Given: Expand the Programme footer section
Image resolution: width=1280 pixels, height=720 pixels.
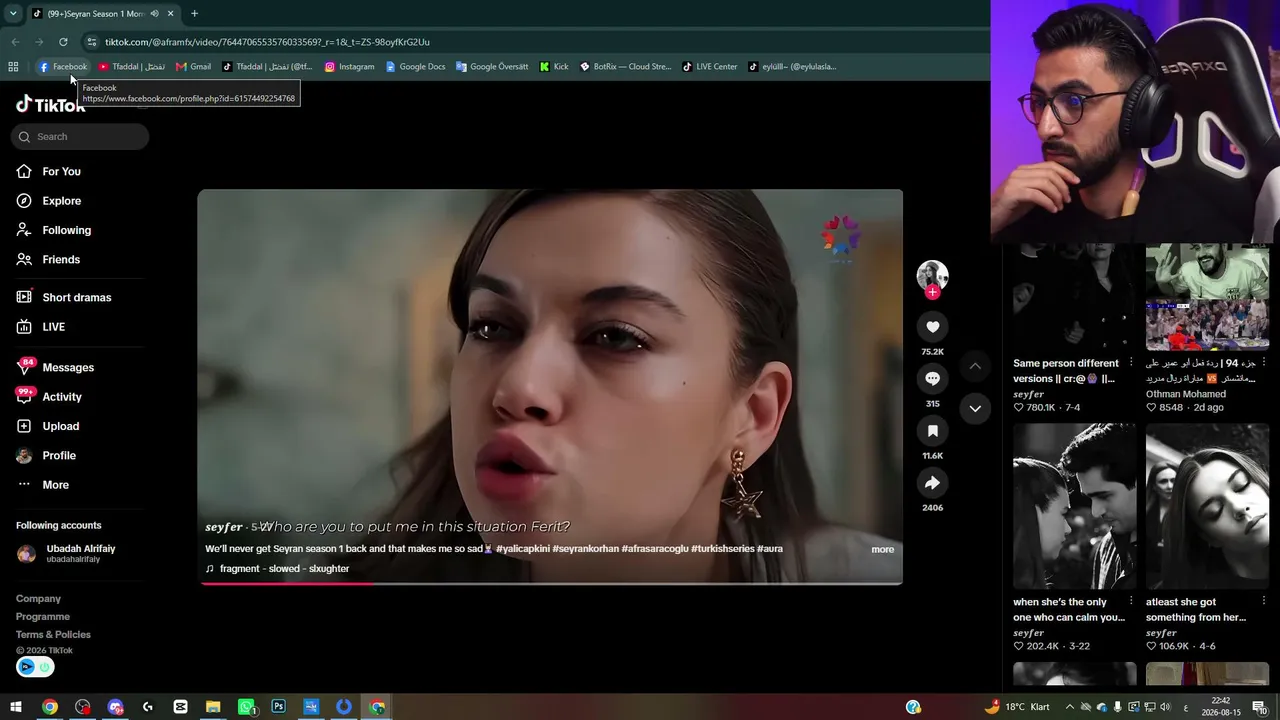Looking at the screenshot, I should (43, 617).
